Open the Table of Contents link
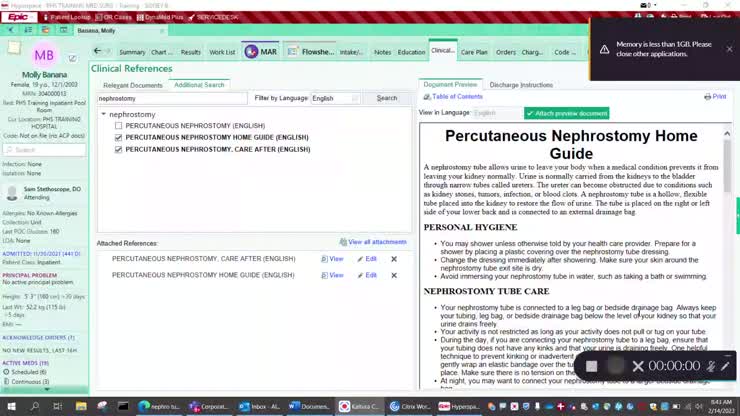Screen dimensions: 740x416 [x=453, y=96]
